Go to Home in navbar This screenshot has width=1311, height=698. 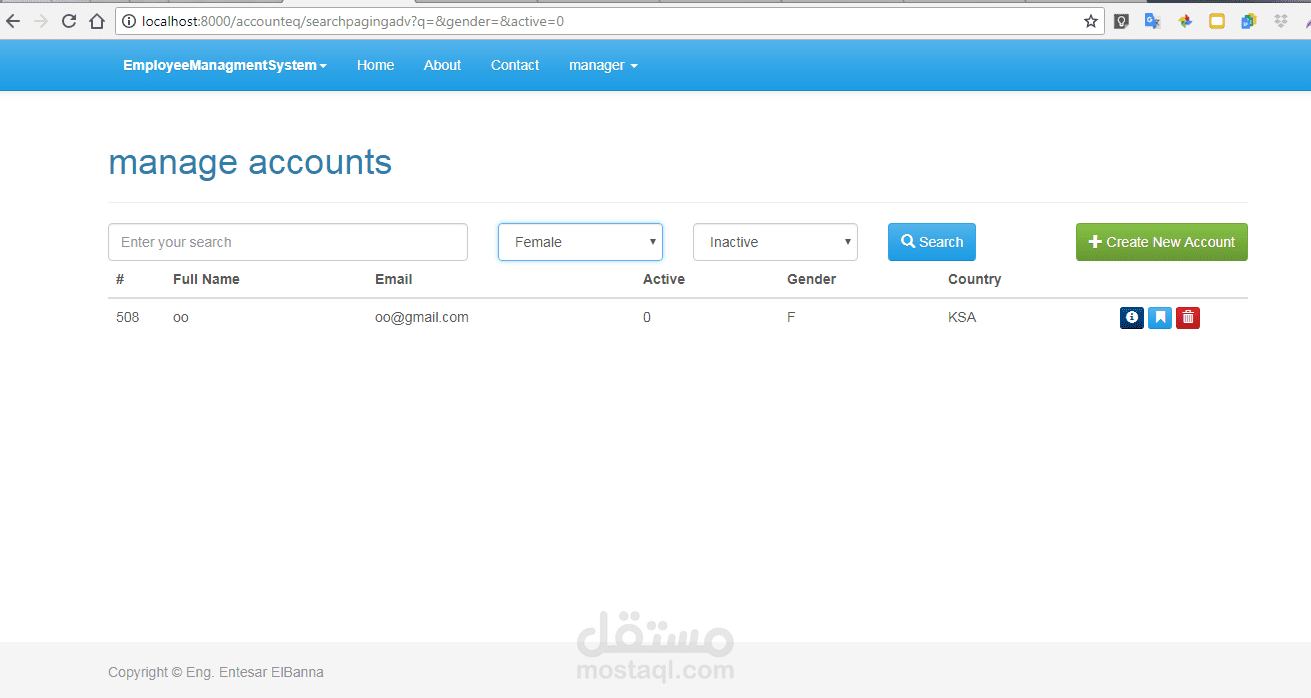pyautogui.click(x=375, y=65)
